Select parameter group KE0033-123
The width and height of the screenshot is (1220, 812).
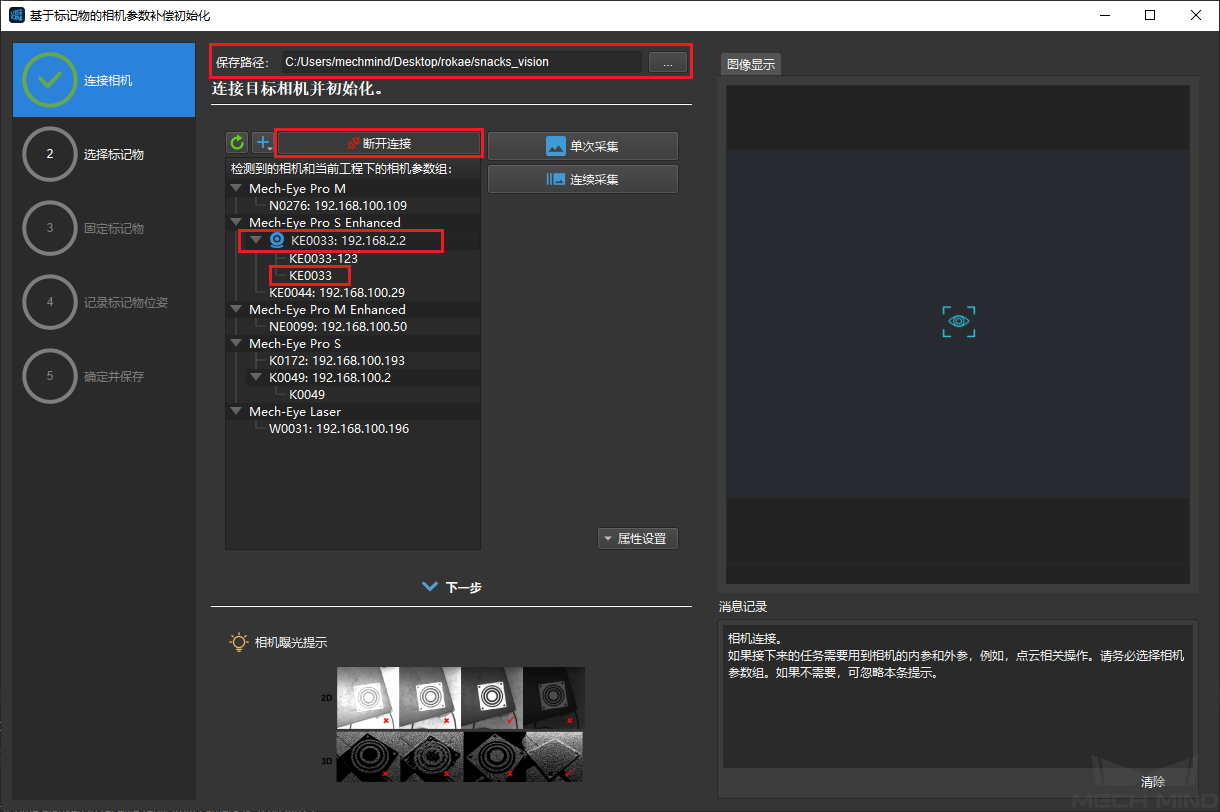click(x=323, y=258)
